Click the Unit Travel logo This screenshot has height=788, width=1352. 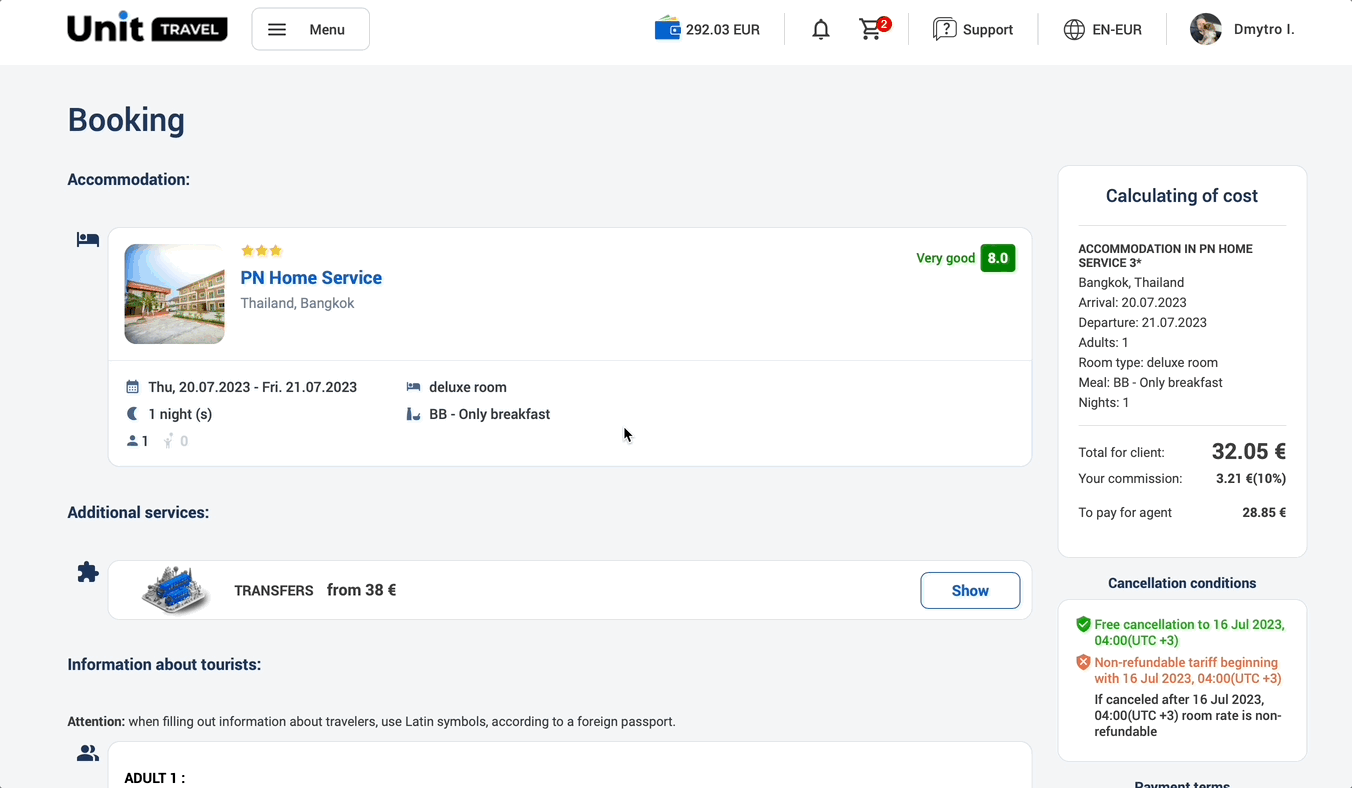click(147, 28)
